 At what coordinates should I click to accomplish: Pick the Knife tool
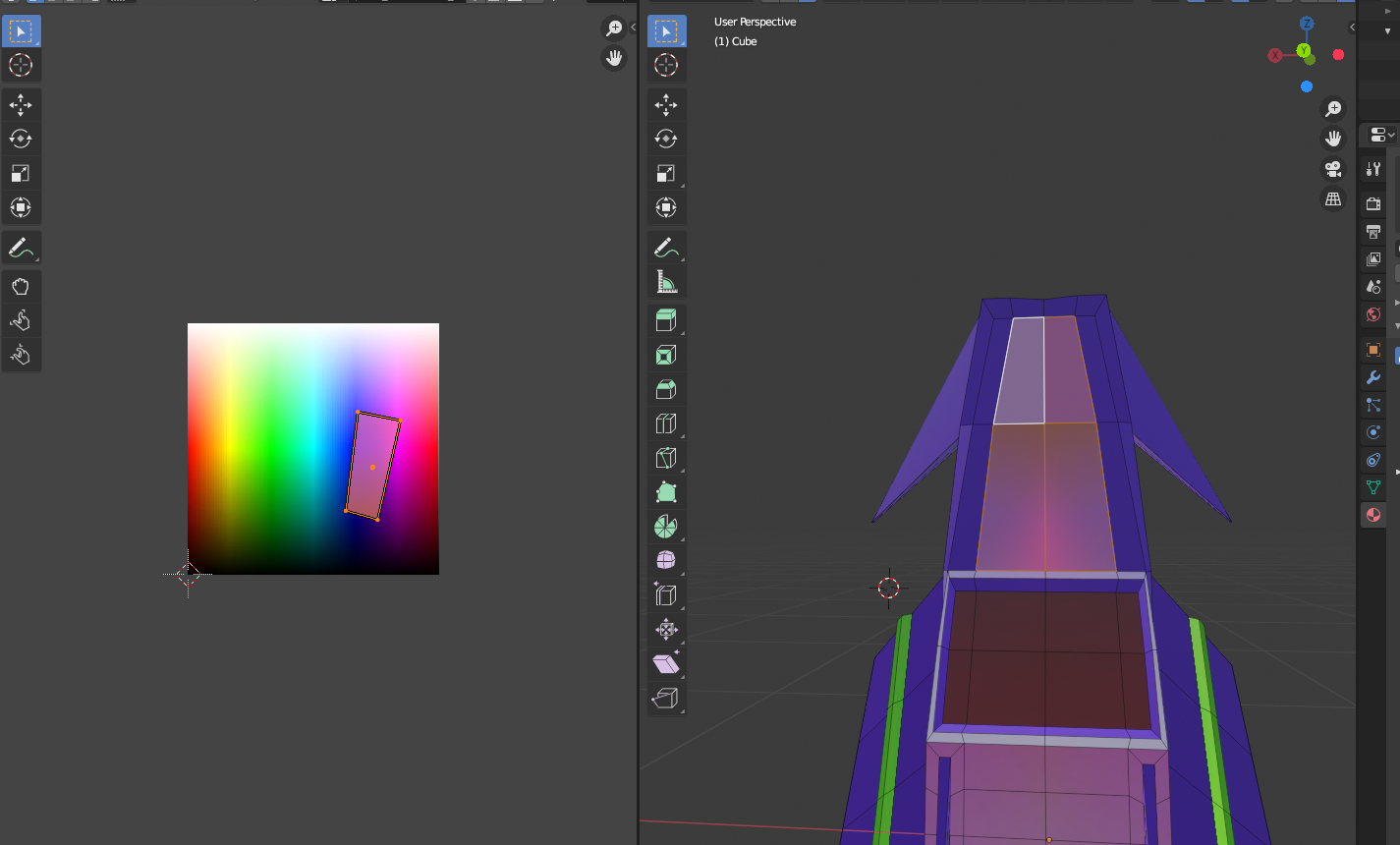tap(666, 458)
